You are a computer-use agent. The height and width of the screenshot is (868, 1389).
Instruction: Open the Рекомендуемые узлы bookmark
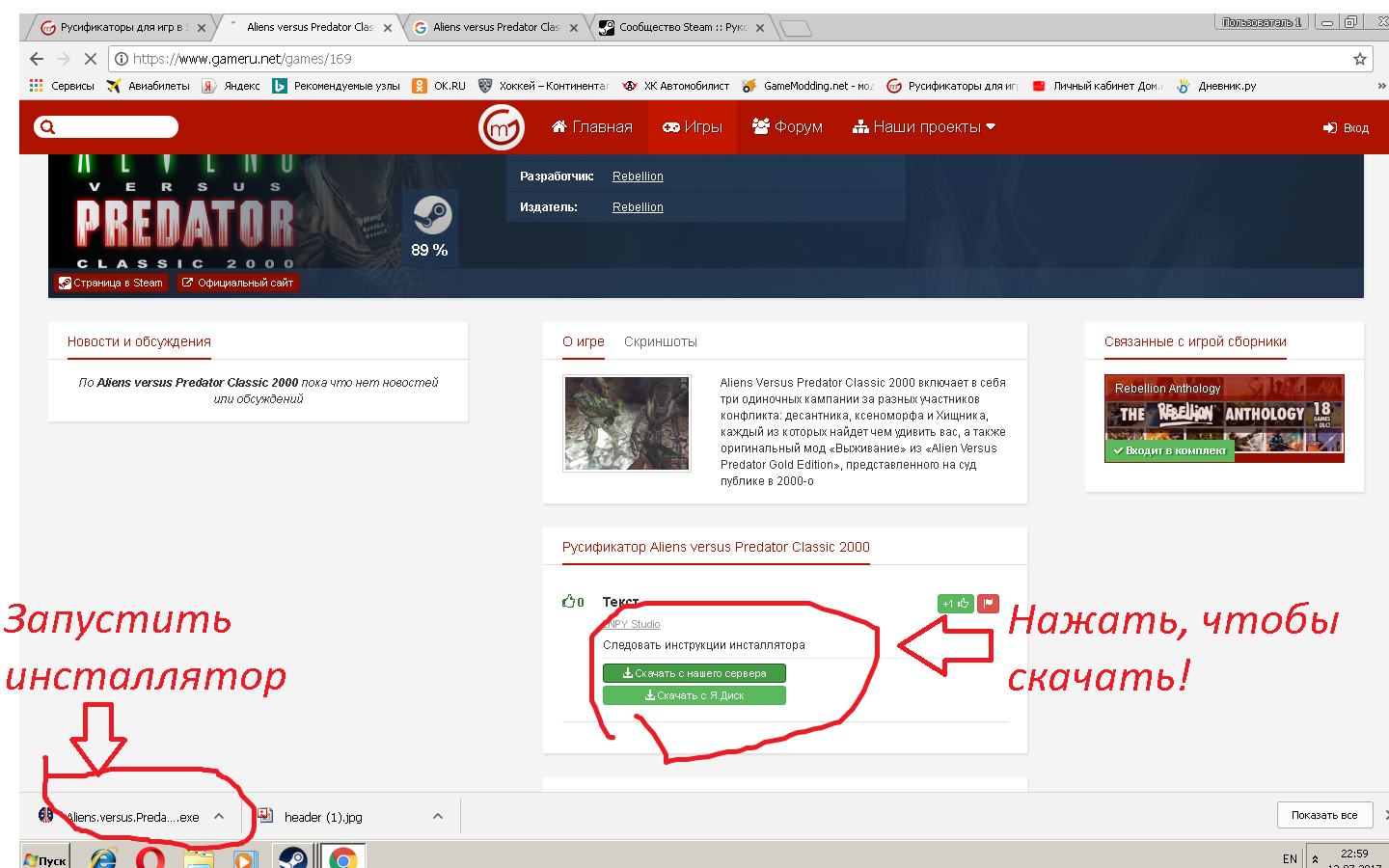coord(336,86)
